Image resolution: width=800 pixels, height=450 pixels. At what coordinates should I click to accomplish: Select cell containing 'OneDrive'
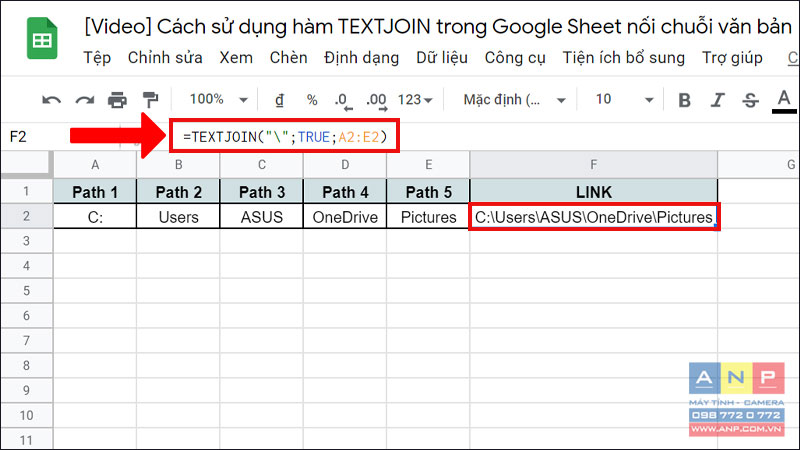(345, 217)
